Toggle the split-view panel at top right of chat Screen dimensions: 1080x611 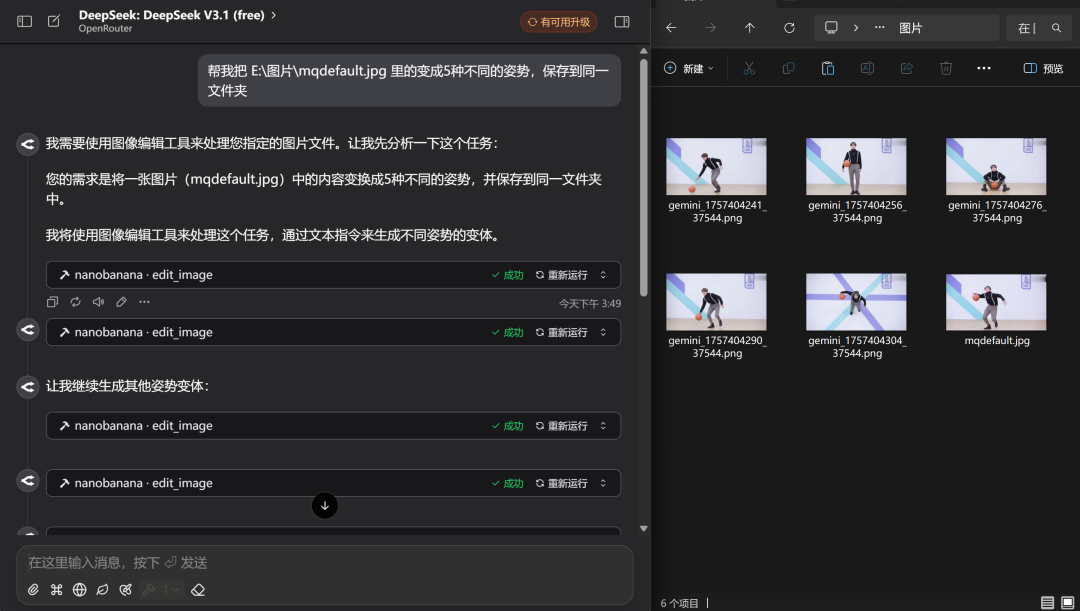point(621,21)
